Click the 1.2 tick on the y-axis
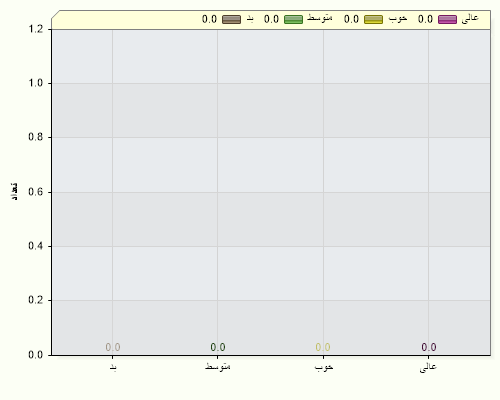500x400 pixels. coord(36,29)
